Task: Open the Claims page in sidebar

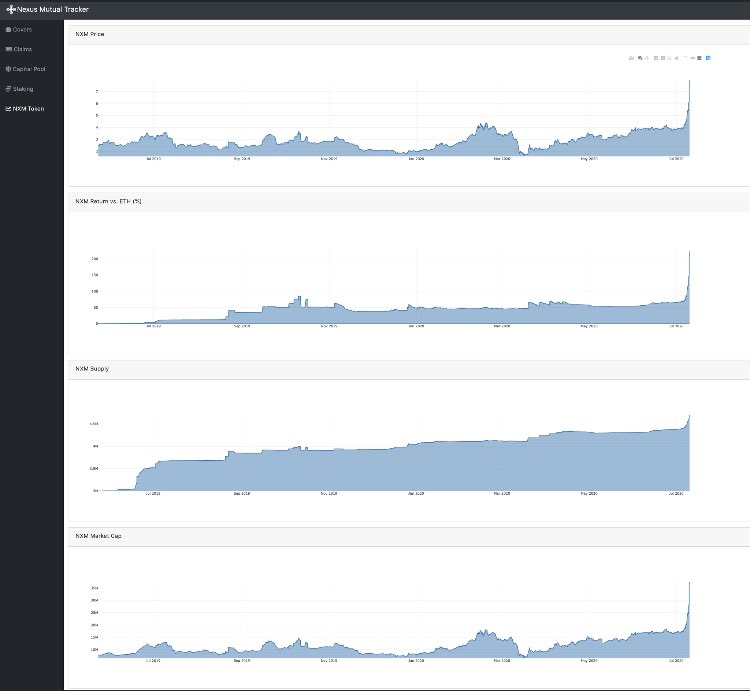Action: click(19, 49)
